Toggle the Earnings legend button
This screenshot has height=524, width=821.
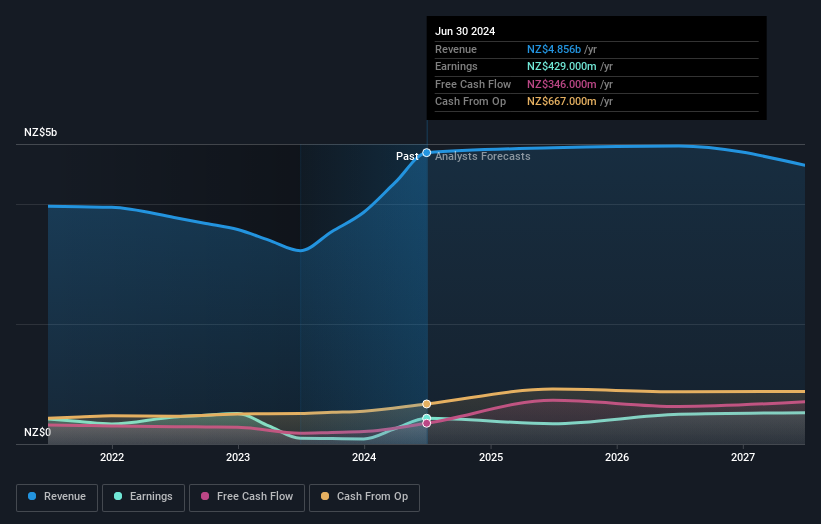pos(143,497)
